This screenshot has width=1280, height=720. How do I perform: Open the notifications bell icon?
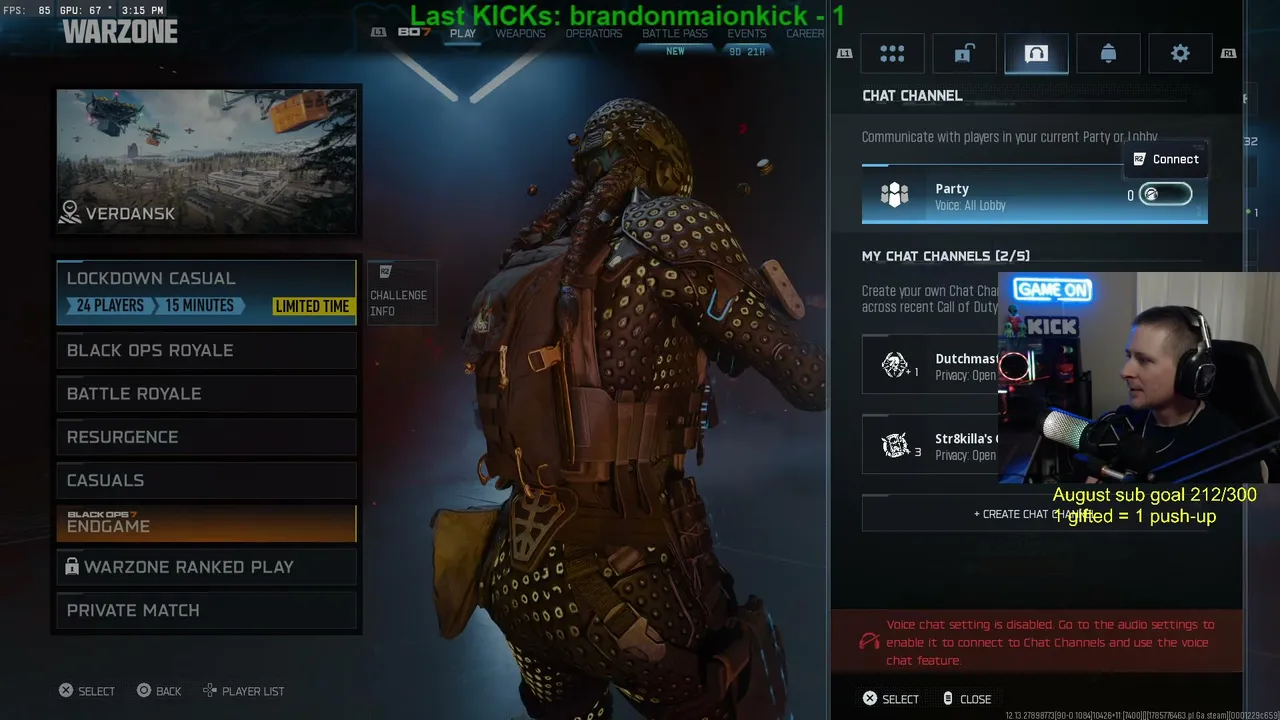1108,54
